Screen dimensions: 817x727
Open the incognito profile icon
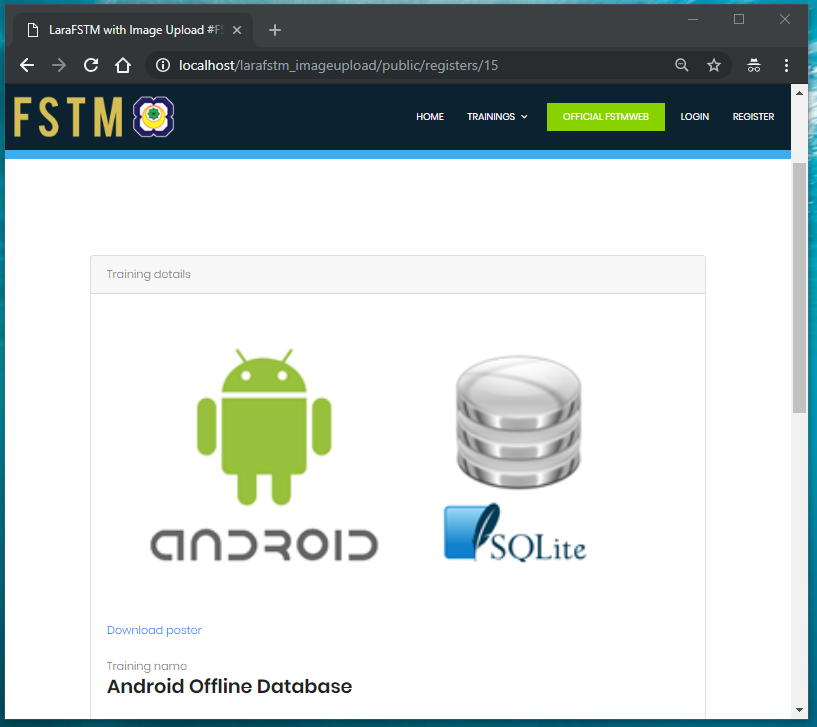(754, 65)
